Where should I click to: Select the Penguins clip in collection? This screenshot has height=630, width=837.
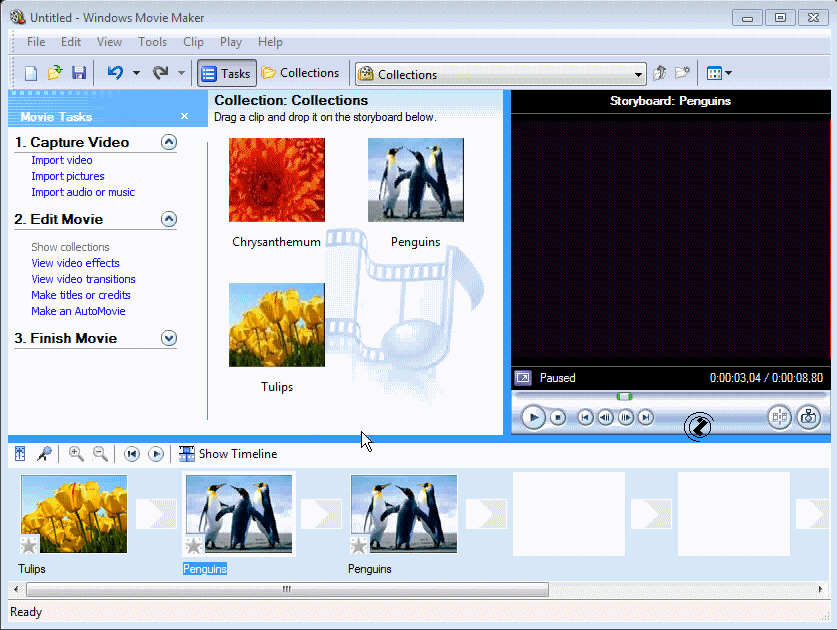click(415, 180)
